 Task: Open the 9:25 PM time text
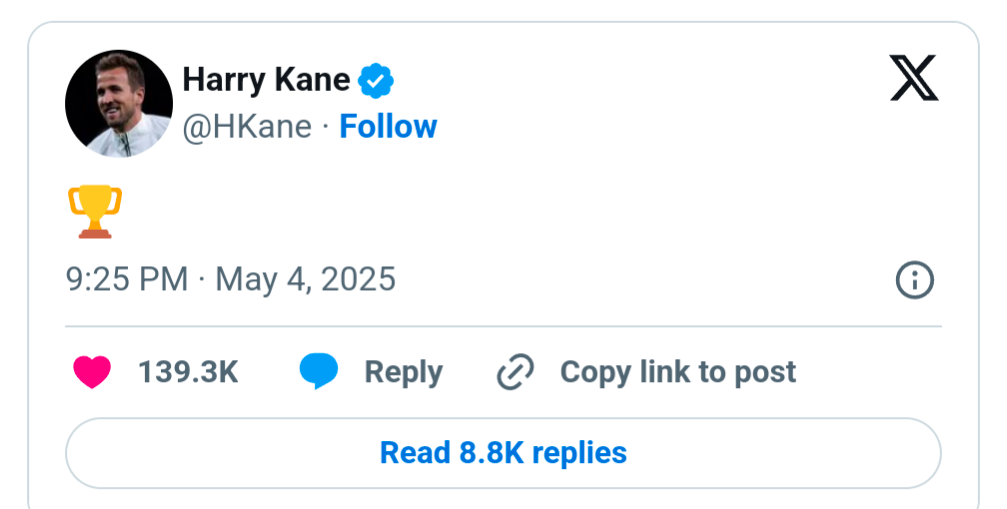tap(127, 280)
